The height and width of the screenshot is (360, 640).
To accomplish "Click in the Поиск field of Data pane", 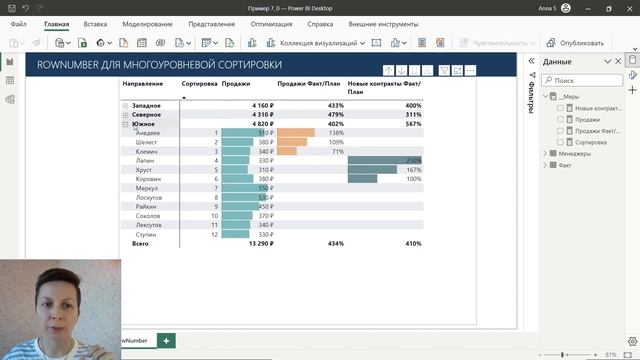I will (582, 80).
